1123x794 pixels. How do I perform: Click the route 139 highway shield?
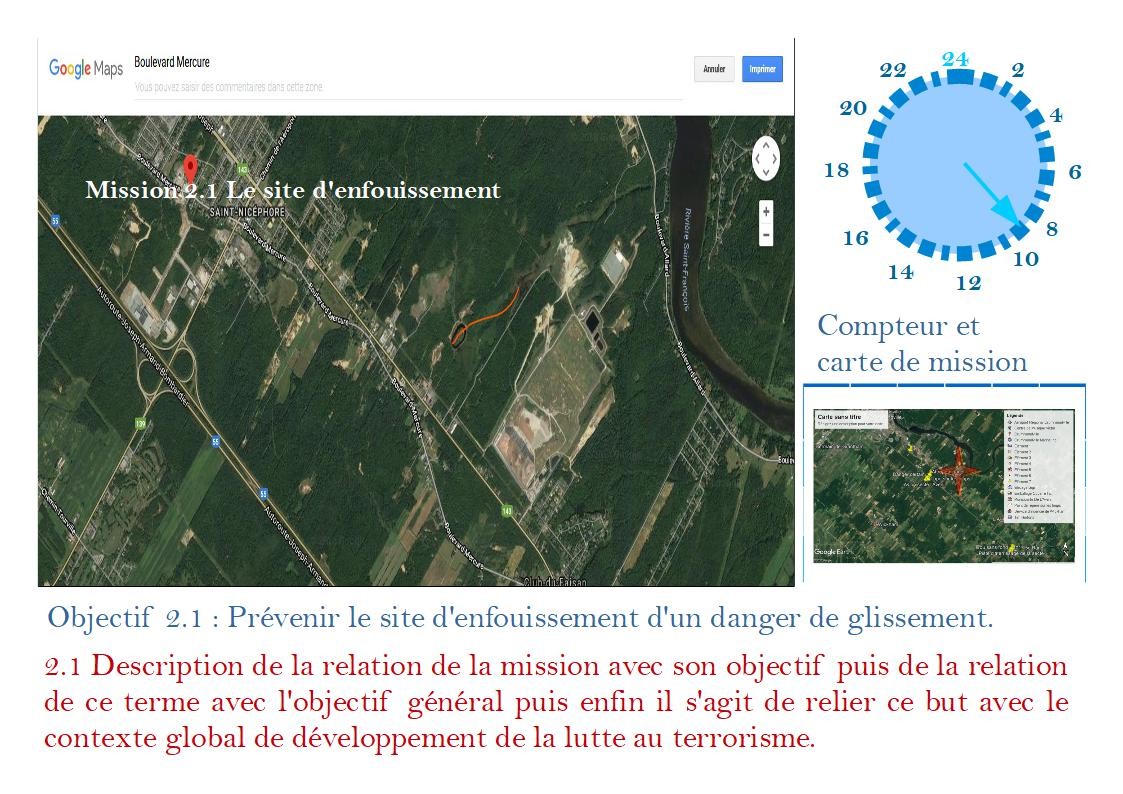140,425
